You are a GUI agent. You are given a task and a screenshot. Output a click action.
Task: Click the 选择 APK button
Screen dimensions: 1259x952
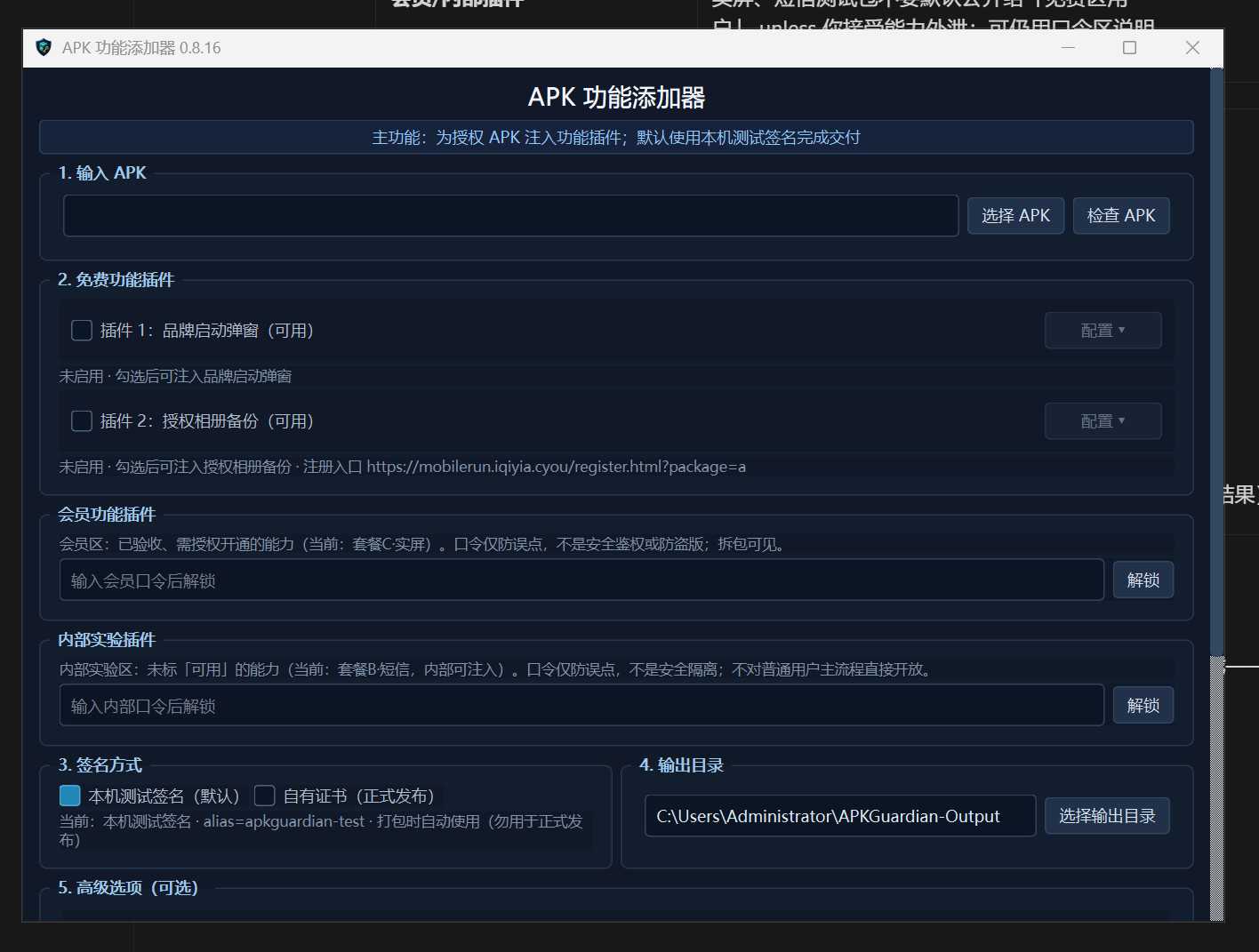[1015, 216]
